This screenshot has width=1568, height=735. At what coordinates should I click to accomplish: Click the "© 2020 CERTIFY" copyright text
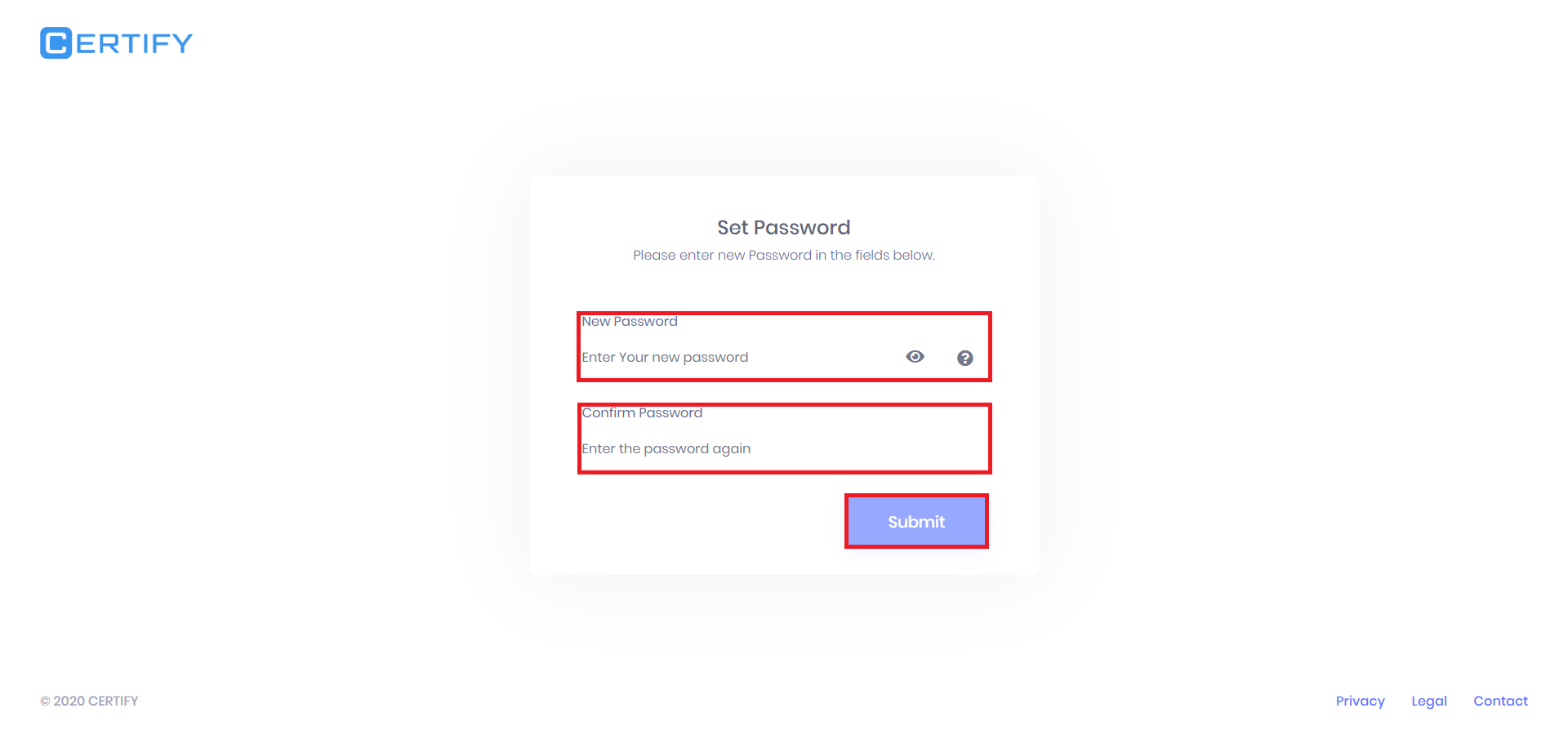pyautogui.click(x=90, y=701)
